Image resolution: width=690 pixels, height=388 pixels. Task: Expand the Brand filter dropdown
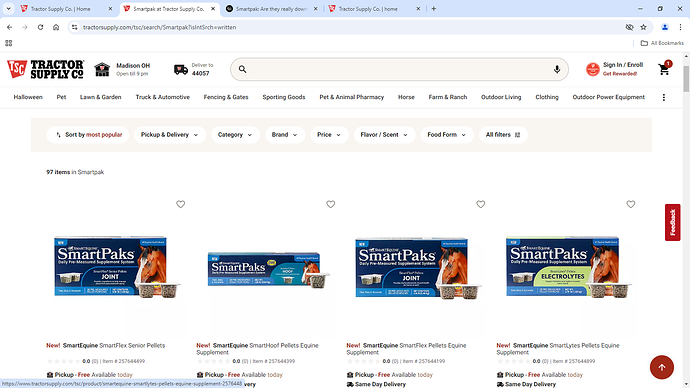[284, 135]
